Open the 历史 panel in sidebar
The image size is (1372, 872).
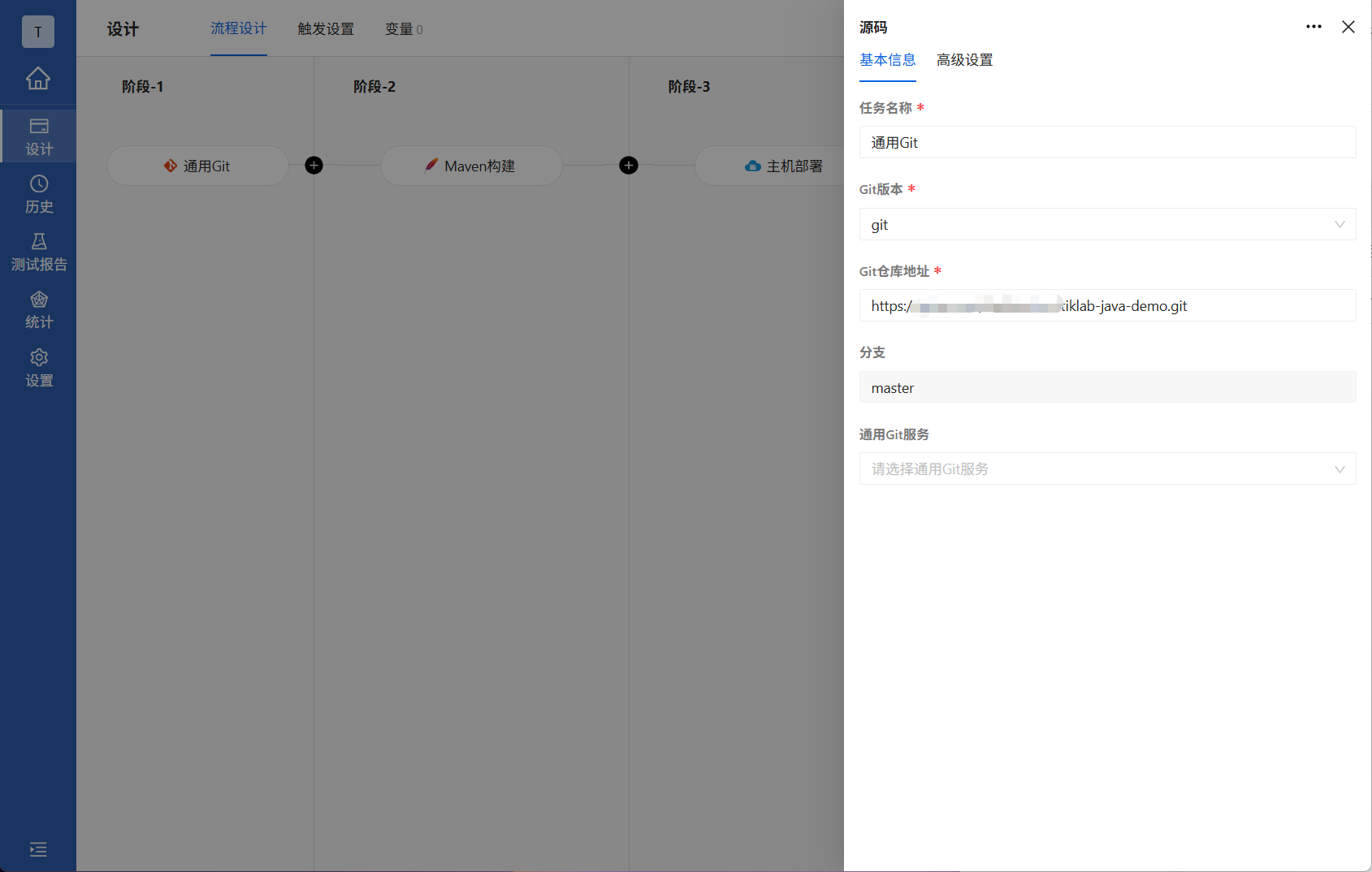[x=38, y=194]
